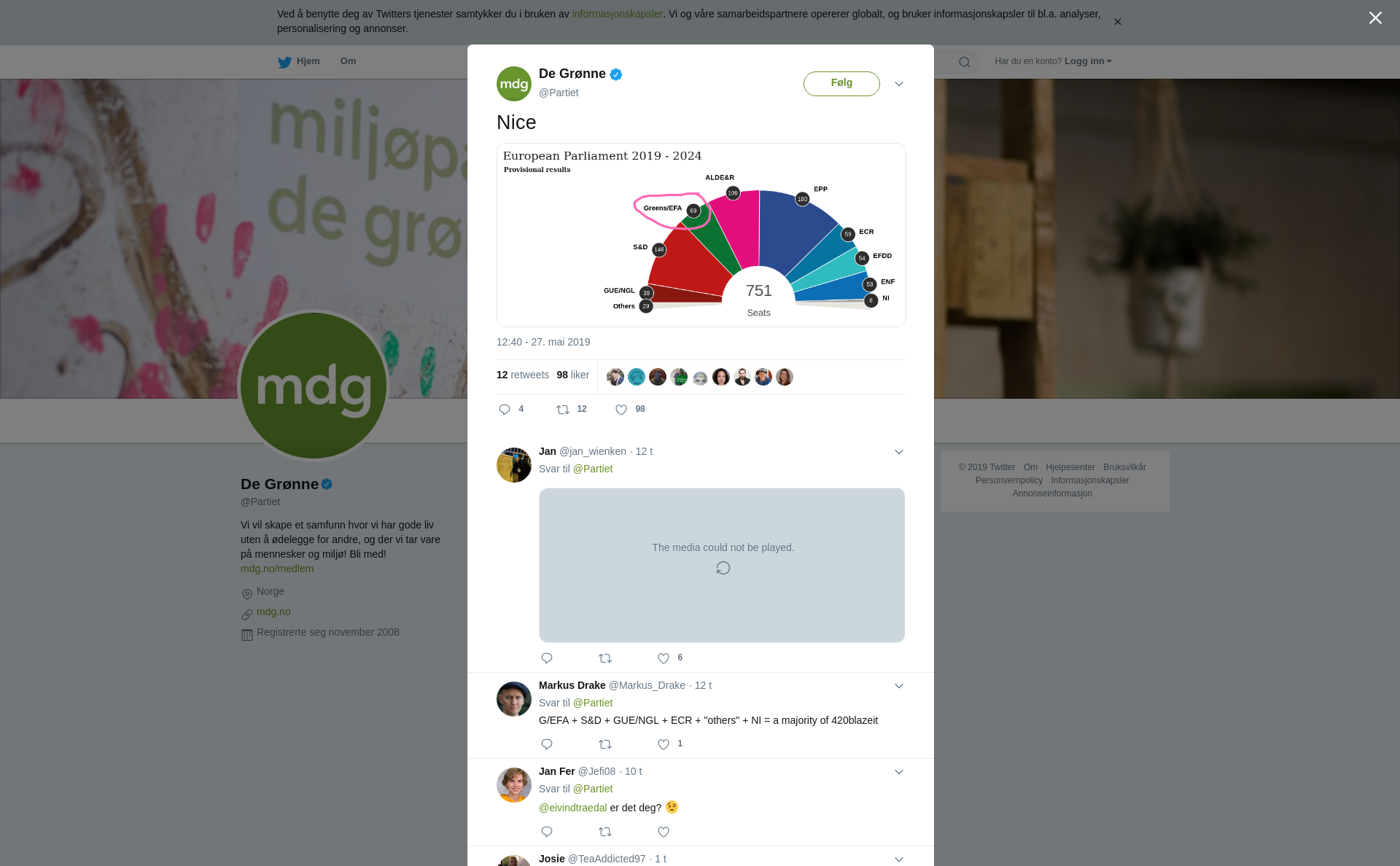
Task: Retweet the main Nice tweet
Action: (563, 410)
